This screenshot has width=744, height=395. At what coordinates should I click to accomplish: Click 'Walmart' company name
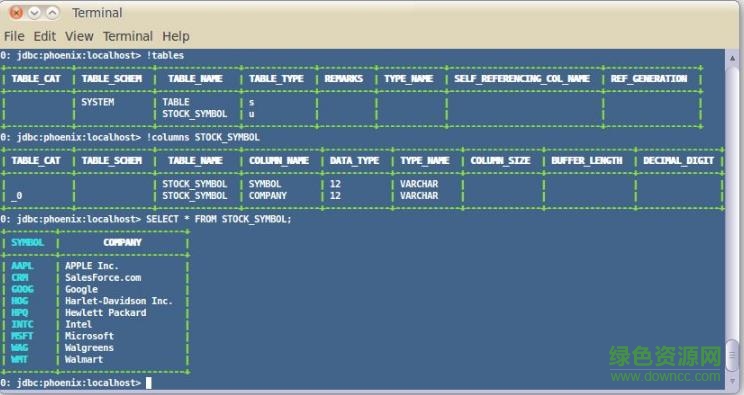(84, 359)
